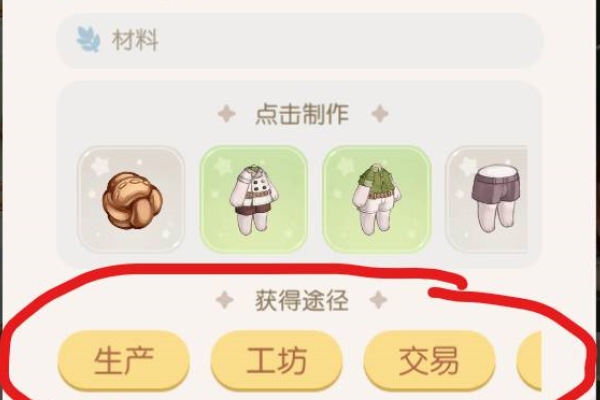Click the sparkle left of 获得途径
This screenshot has height=400, width=600.
tap(225, 300)
